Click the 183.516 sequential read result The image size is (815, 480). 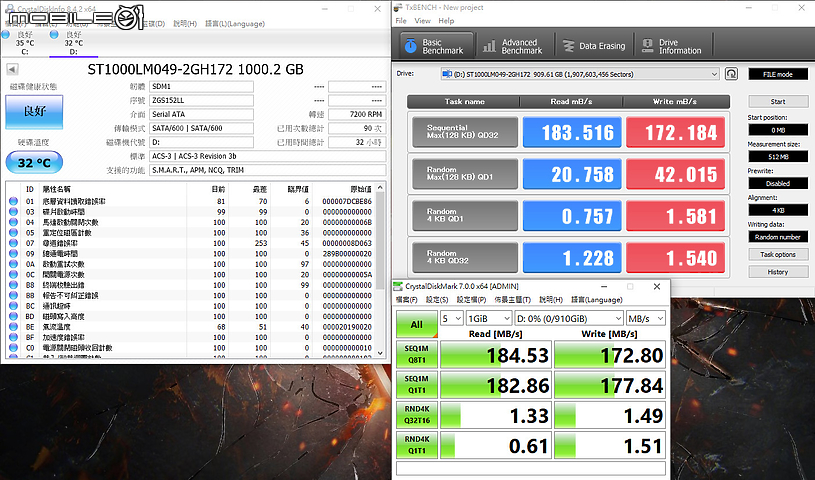click(x=572, y=132)
